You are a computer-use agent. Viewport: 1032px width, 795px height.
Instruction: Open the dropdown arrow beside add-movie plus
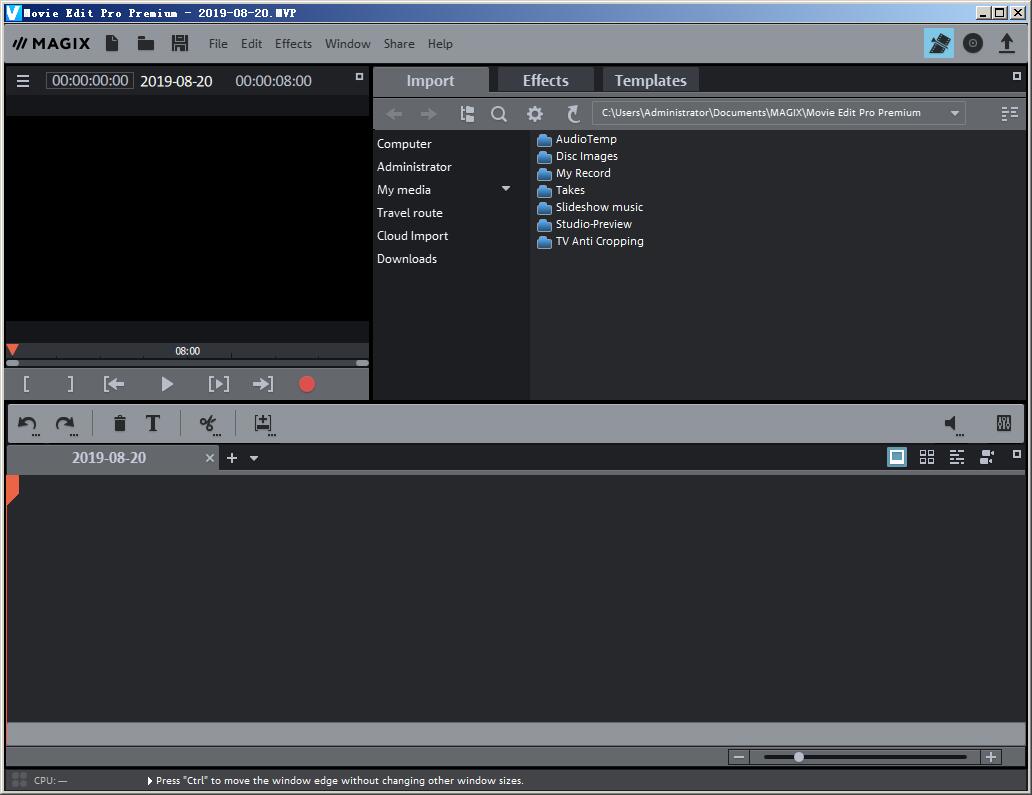pos(254,458)
